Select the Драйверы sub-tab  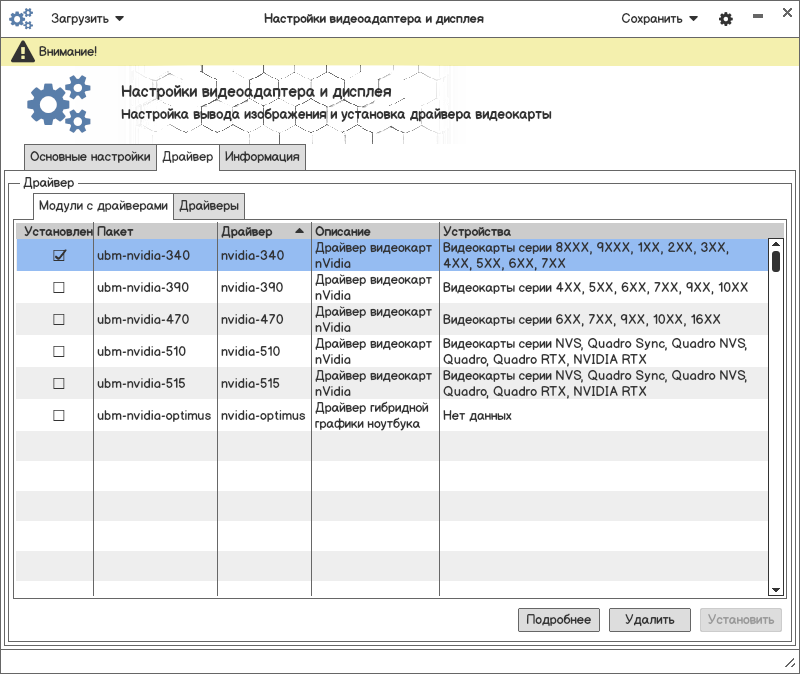[209, 207]
